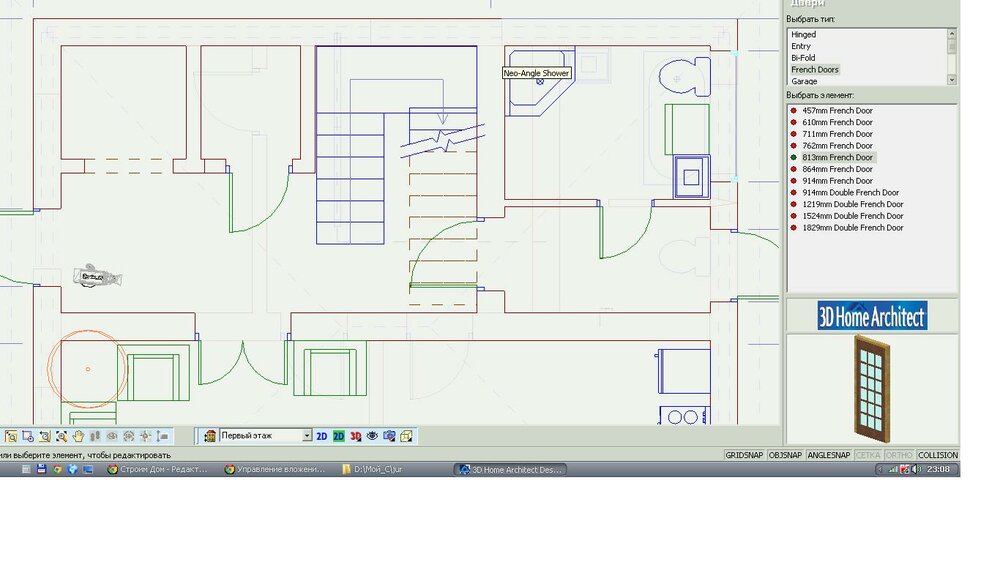This screenshot has width=1000, height=562.
Task: Select 914mm French Door element
Action: coord(837,181)
